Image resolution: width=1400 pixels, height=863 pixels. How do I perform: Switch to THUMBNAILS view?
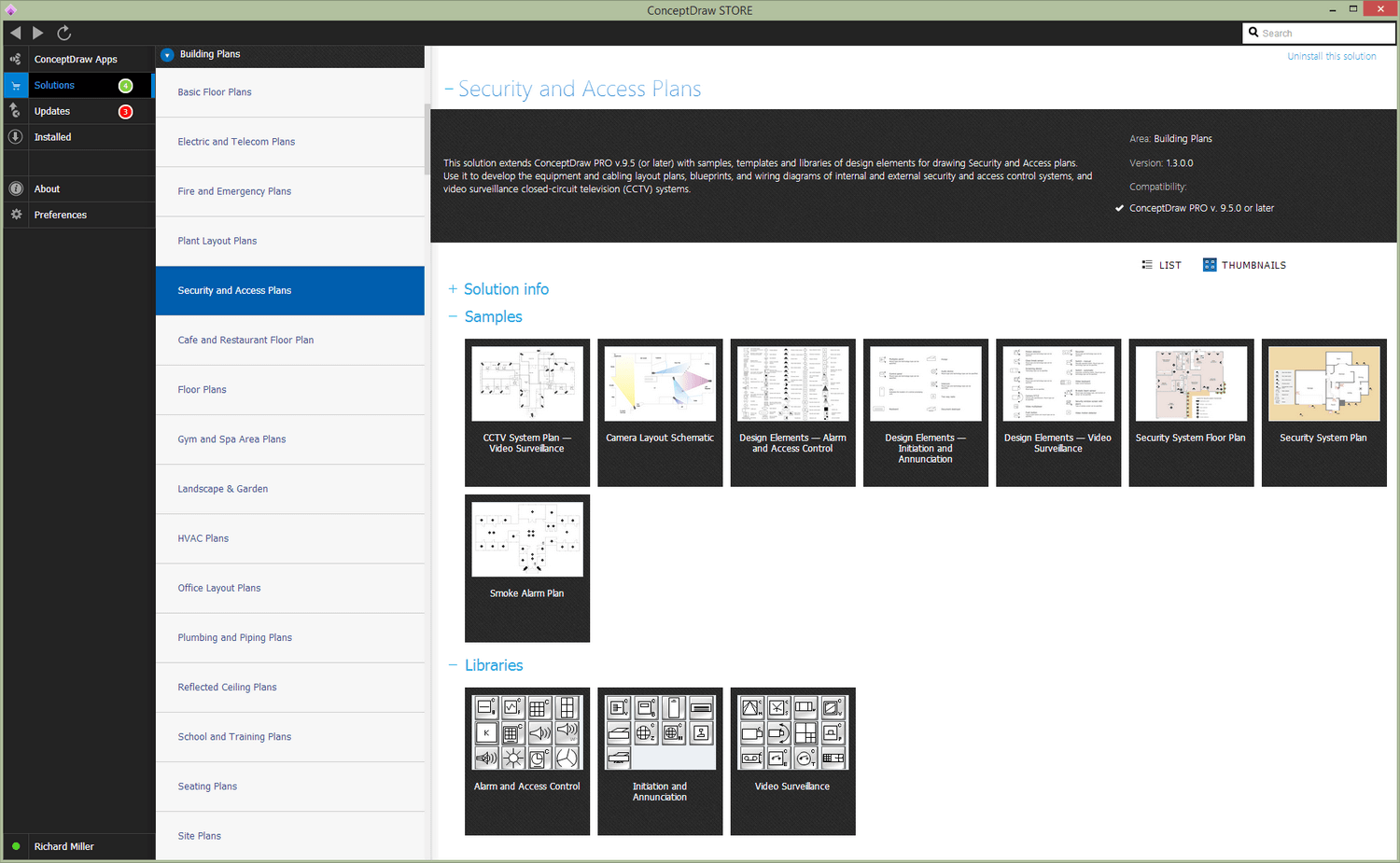[x=1244, y=265]
